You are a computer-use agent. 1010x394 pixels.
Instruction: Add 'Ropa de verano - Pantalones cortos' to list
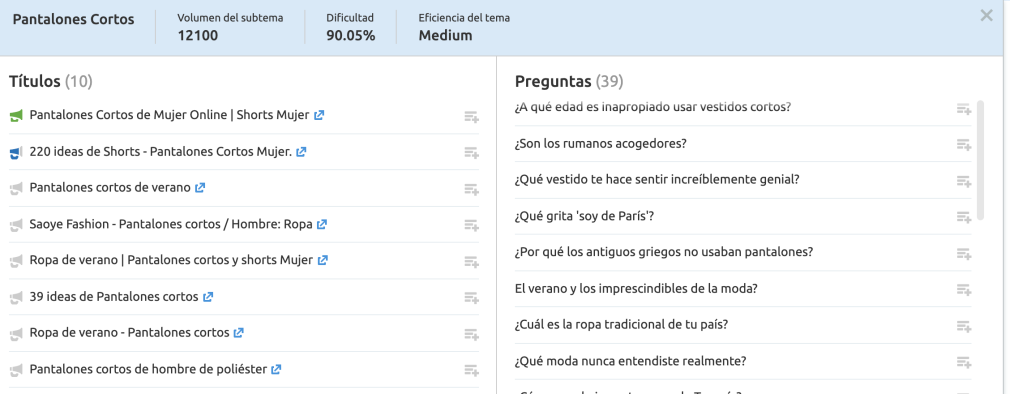(x=472, y=334)
